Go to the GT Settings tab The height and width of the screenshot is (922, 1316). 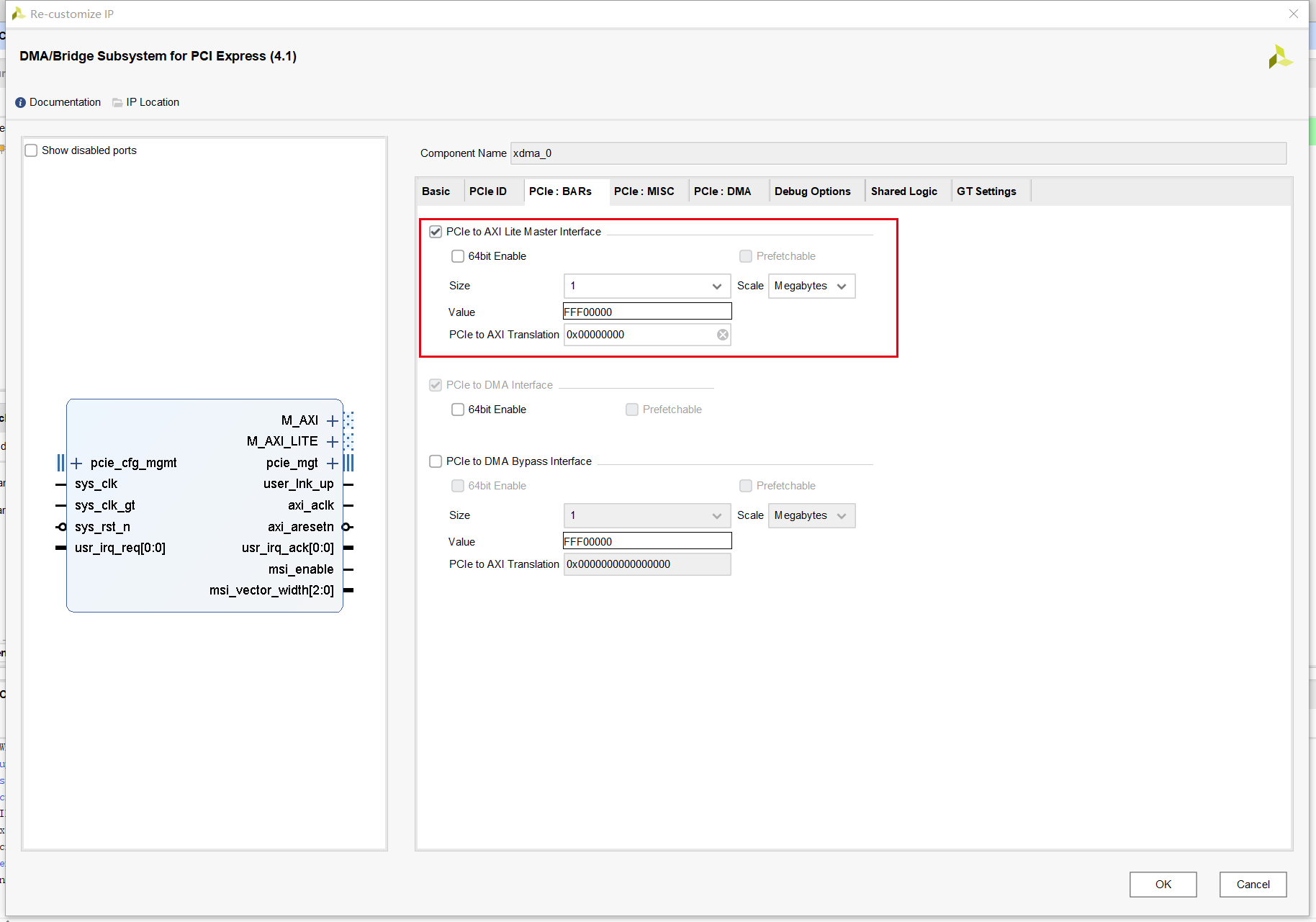point(986,191)
